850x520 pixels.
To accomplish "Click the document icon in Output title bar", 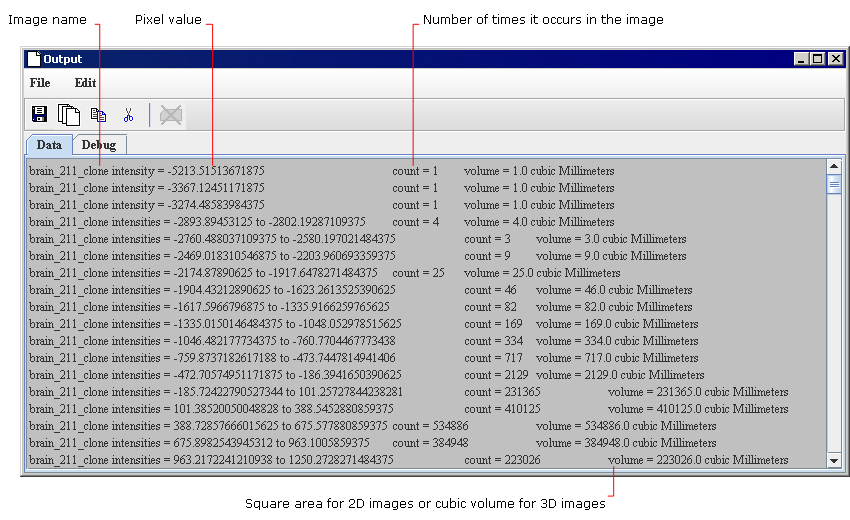I will [34, 59].
